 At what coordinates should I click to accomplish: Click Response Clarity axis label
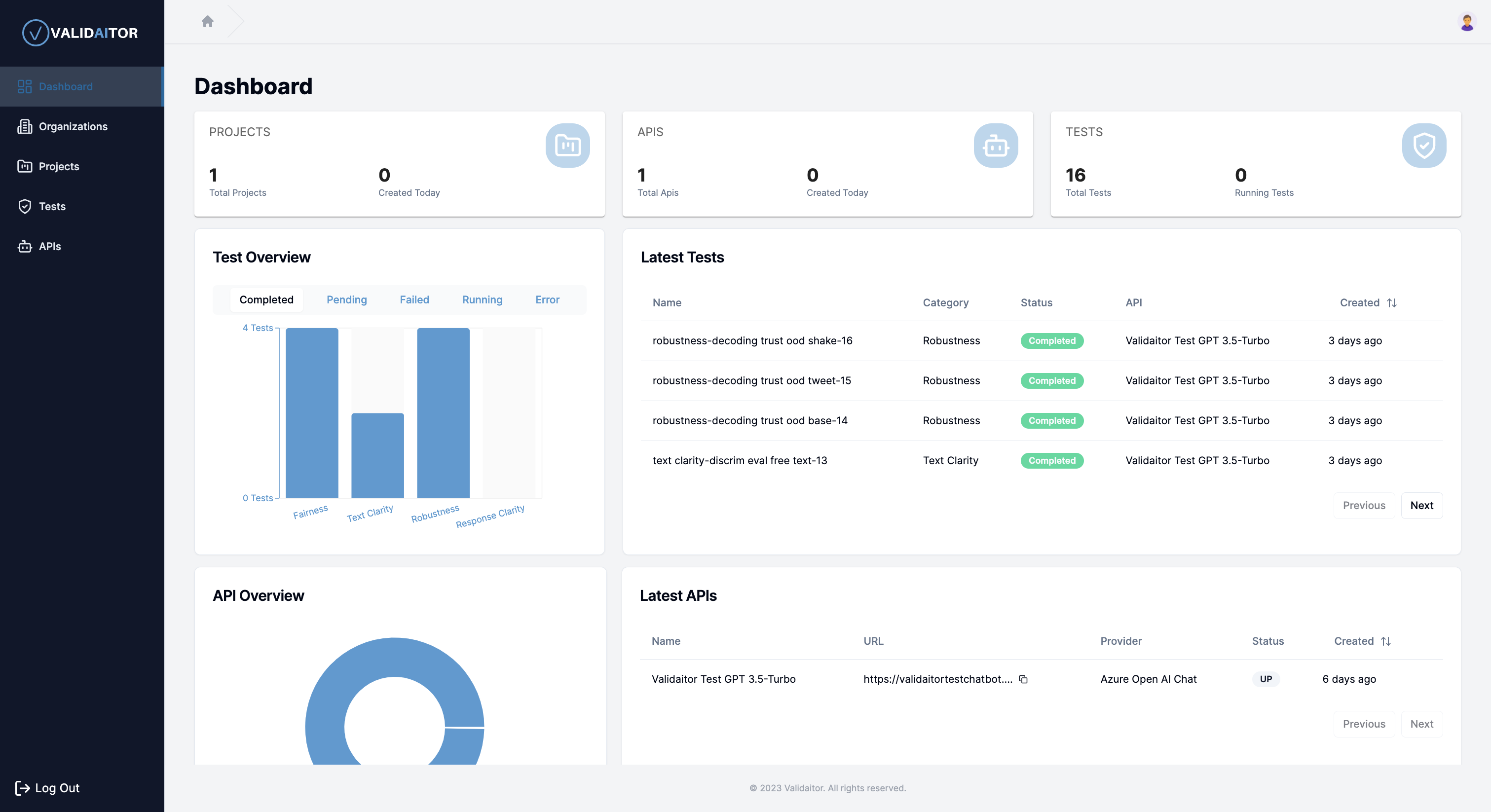490,516
